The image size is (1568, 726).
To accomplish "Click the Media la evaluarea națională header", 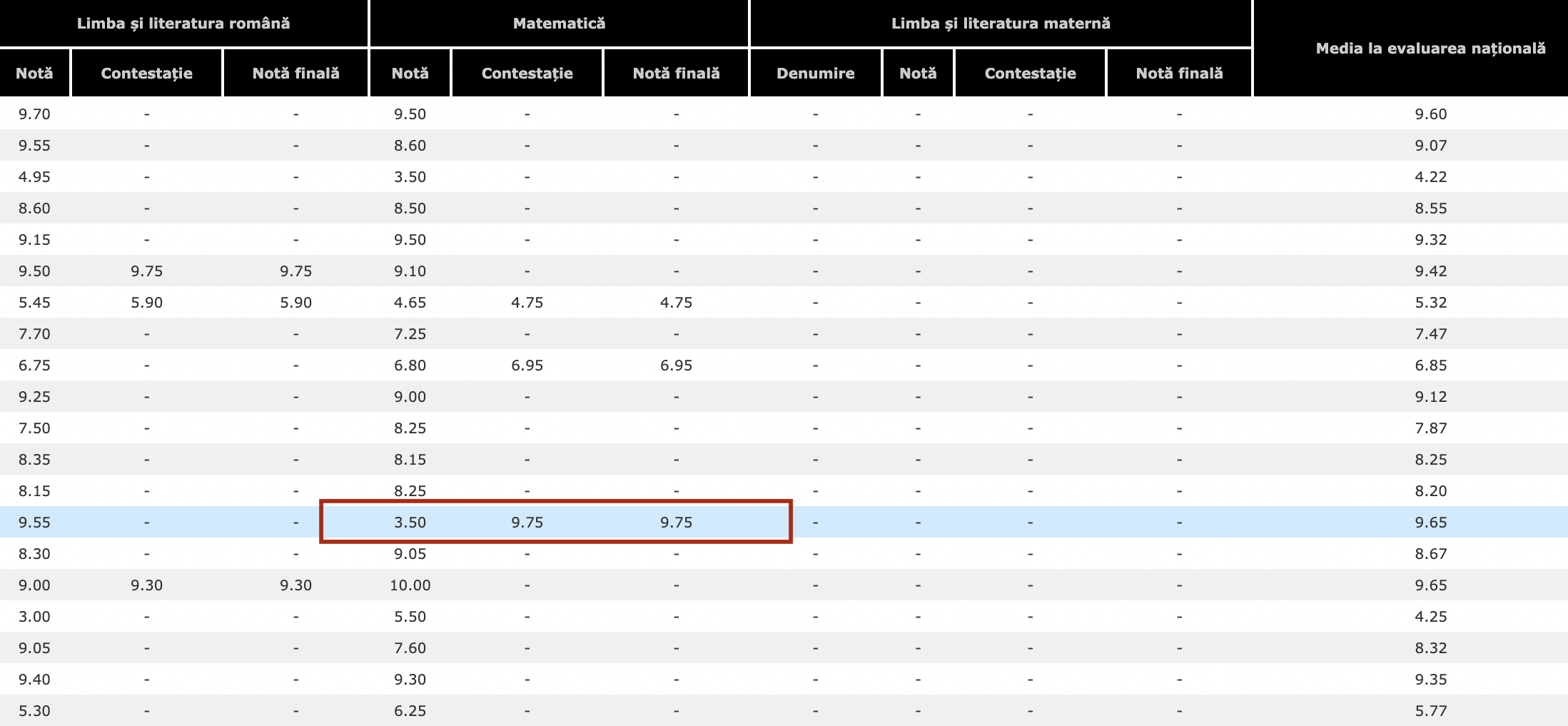I will click(1430, 49).
